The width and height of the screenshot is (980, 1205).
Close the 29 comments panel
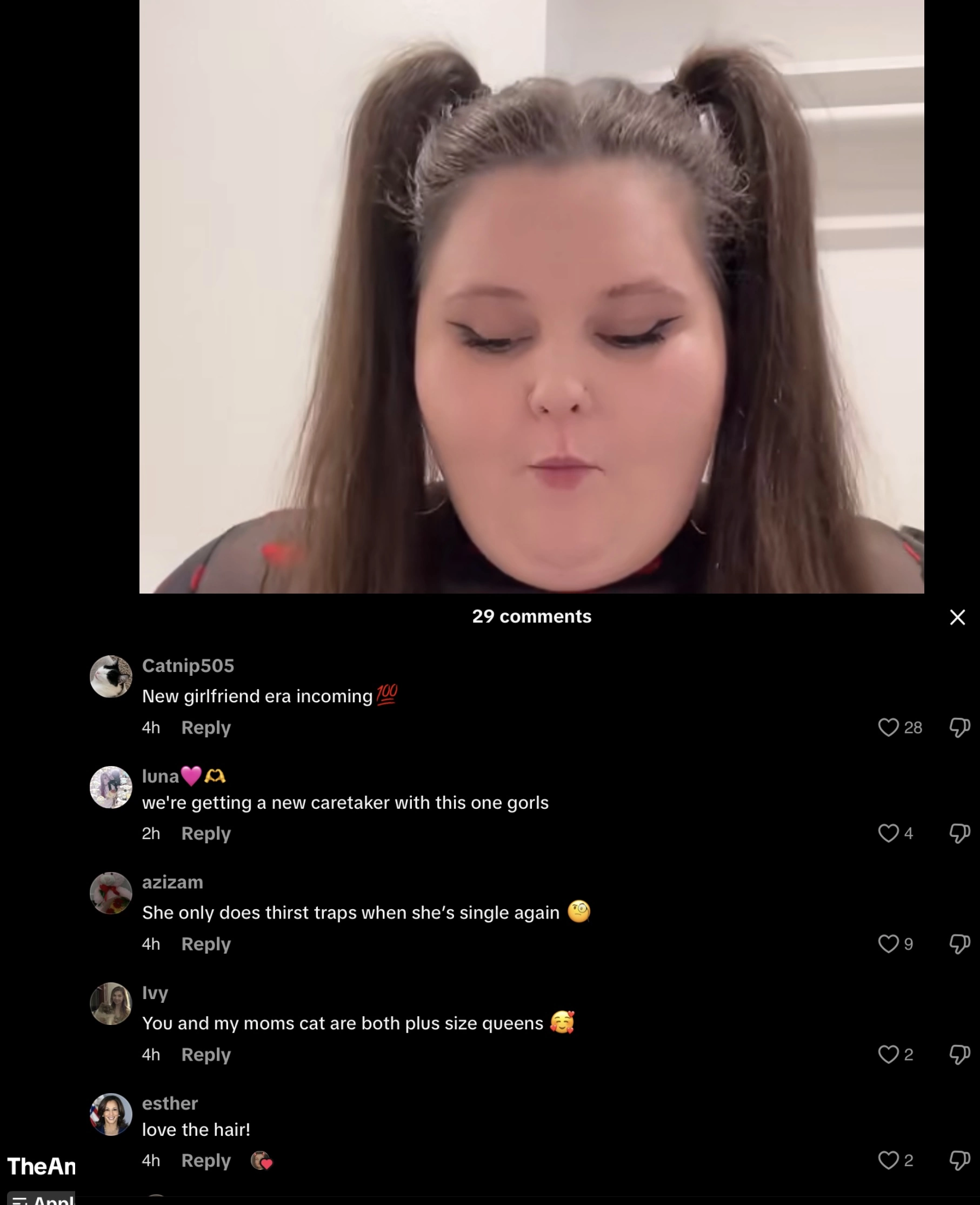pos(957,617)
